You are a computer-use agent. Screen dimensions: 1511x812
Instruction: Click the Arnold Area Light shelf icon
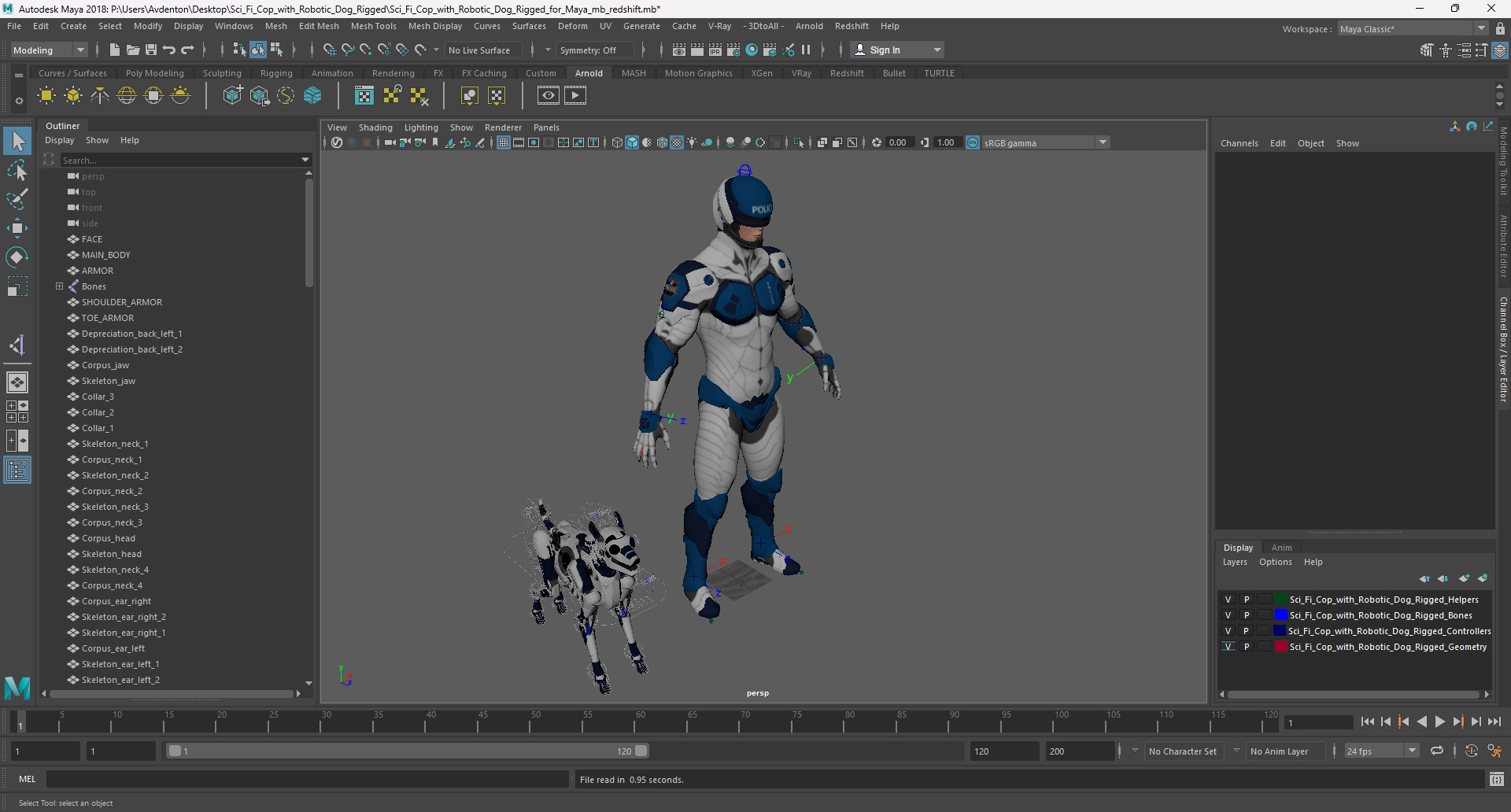pyautogui.click(x=46, y=96)
